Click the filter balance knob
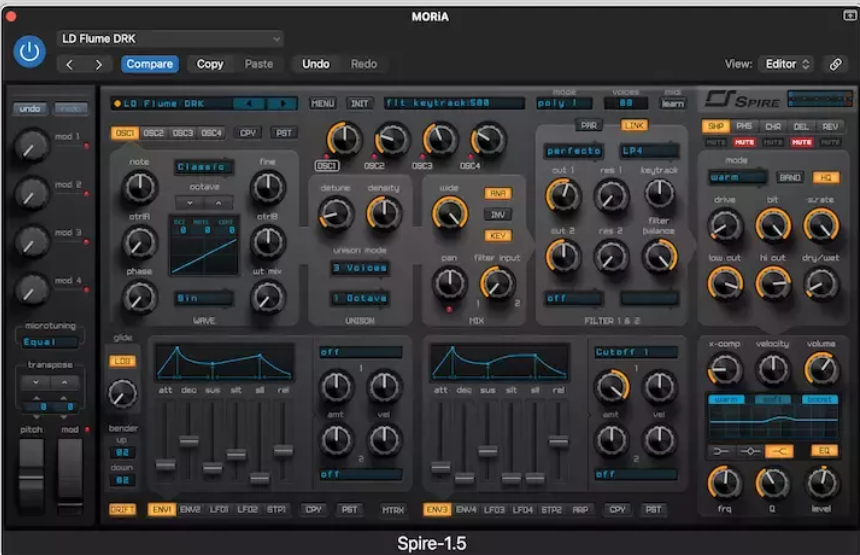Image resolution: width=860 pixels, height=555 pixels. 659,256
